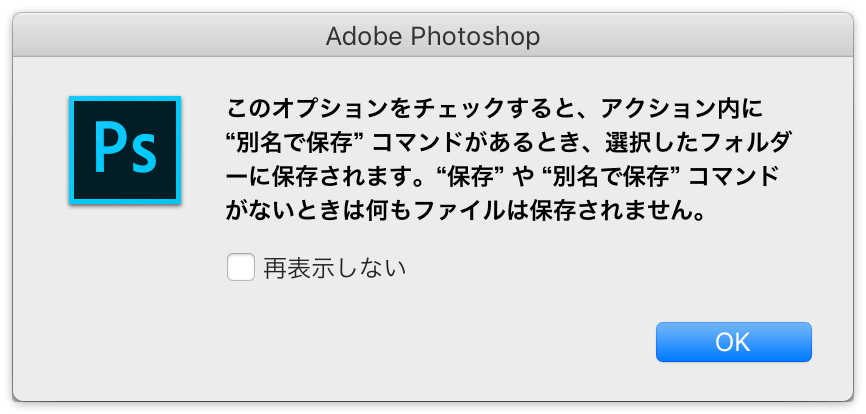Click the message line starting with このオプション
This screenshot has height=414, width=866.
[494, 109]
